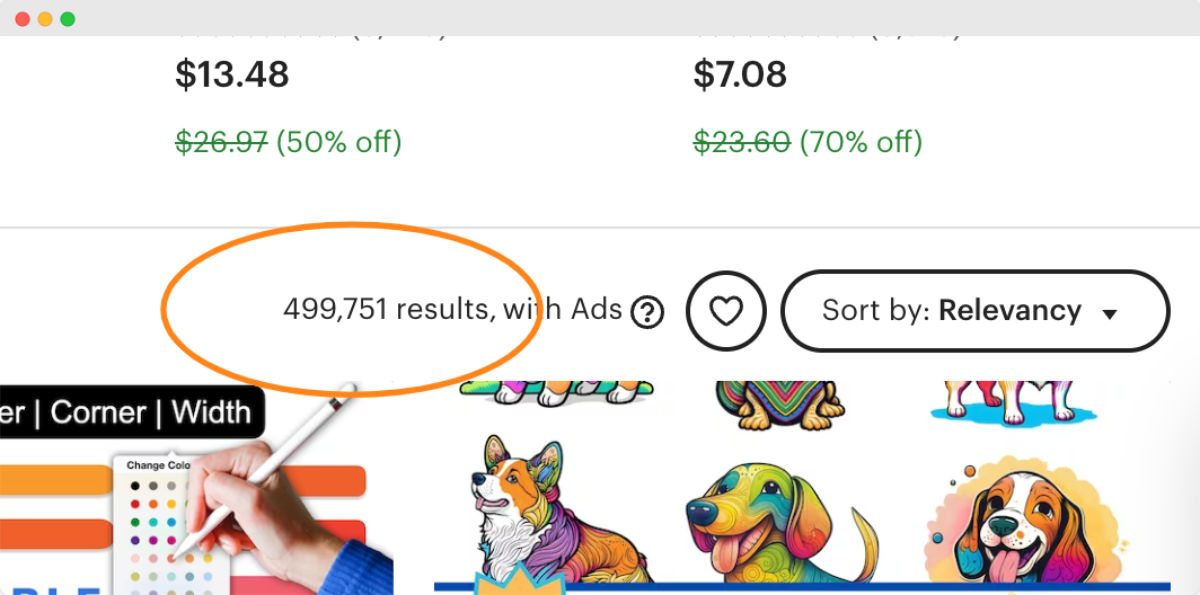Click the 499,751 results text
Screen dimensions: 1200x595
[x=388, y=310]
